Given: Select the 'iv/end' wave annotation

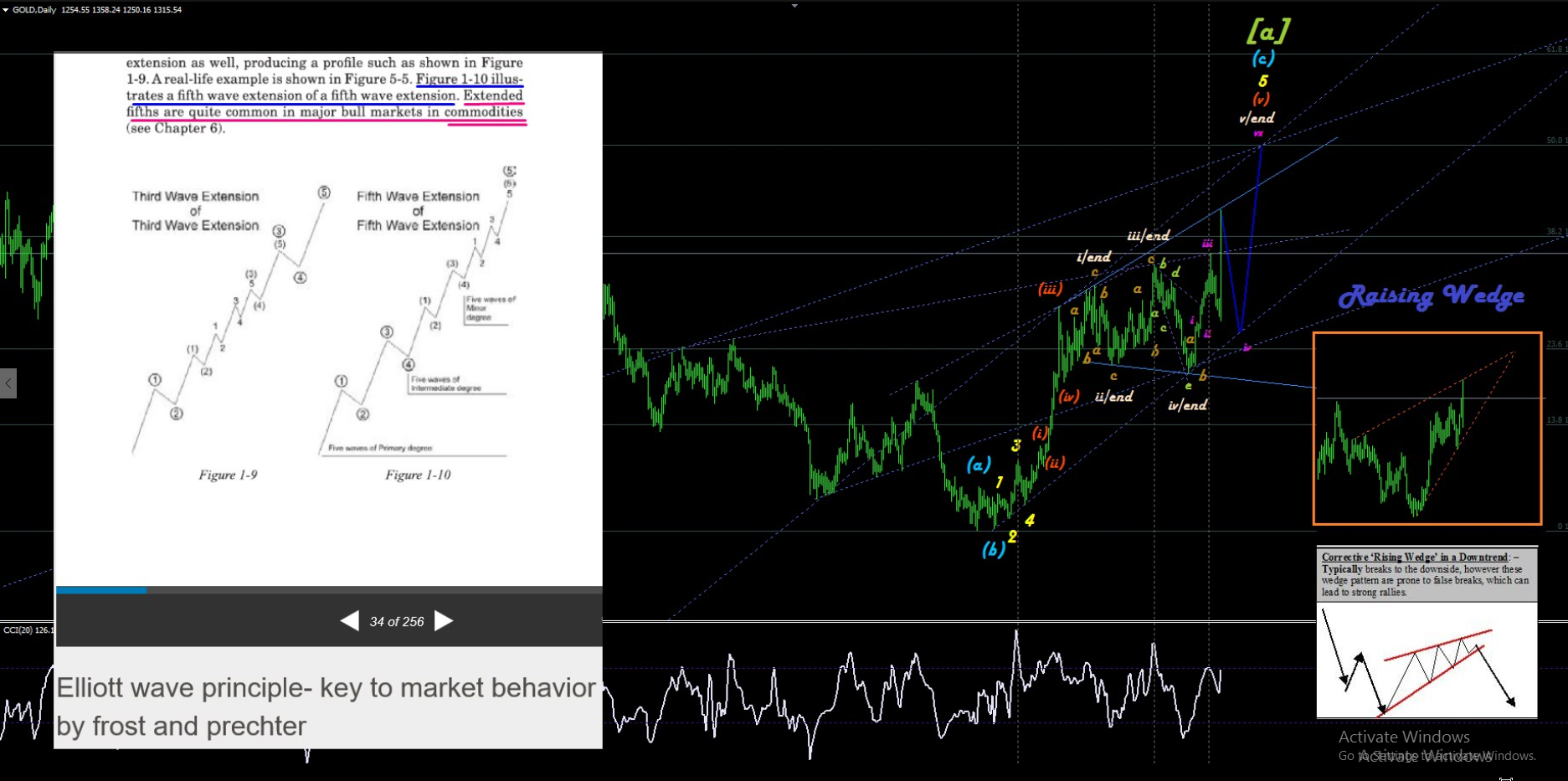Looking at the screenshot, I should click(x=1187, y=405).
